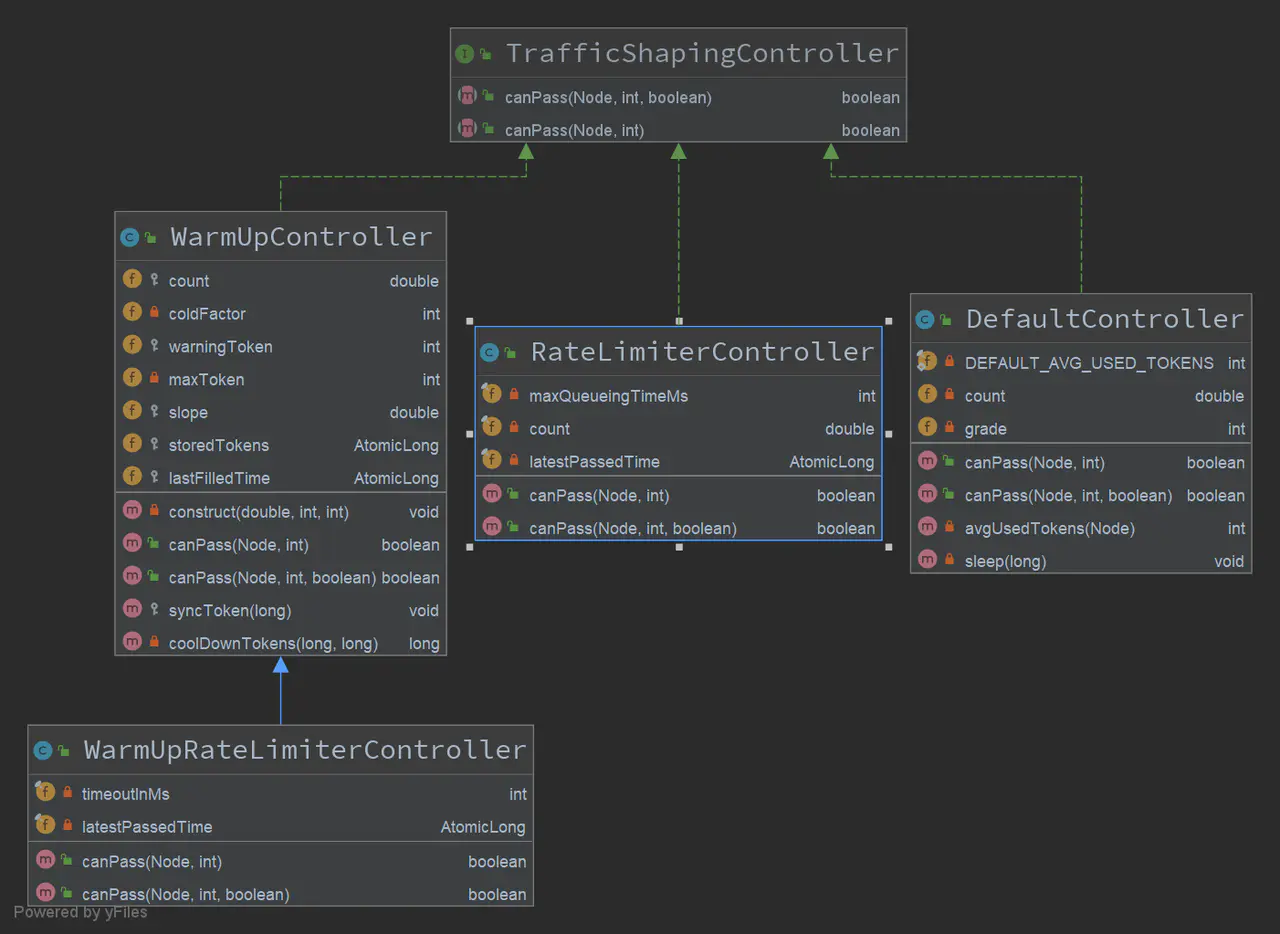
Task: Select the sleep(long) method
Action: (1081, 561)
